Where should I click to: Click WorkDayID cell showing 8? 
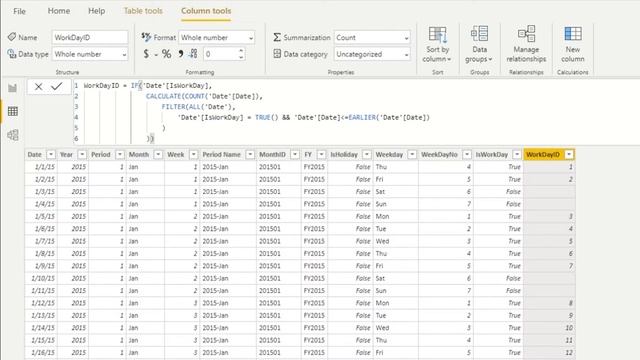[x=549, y=303]
